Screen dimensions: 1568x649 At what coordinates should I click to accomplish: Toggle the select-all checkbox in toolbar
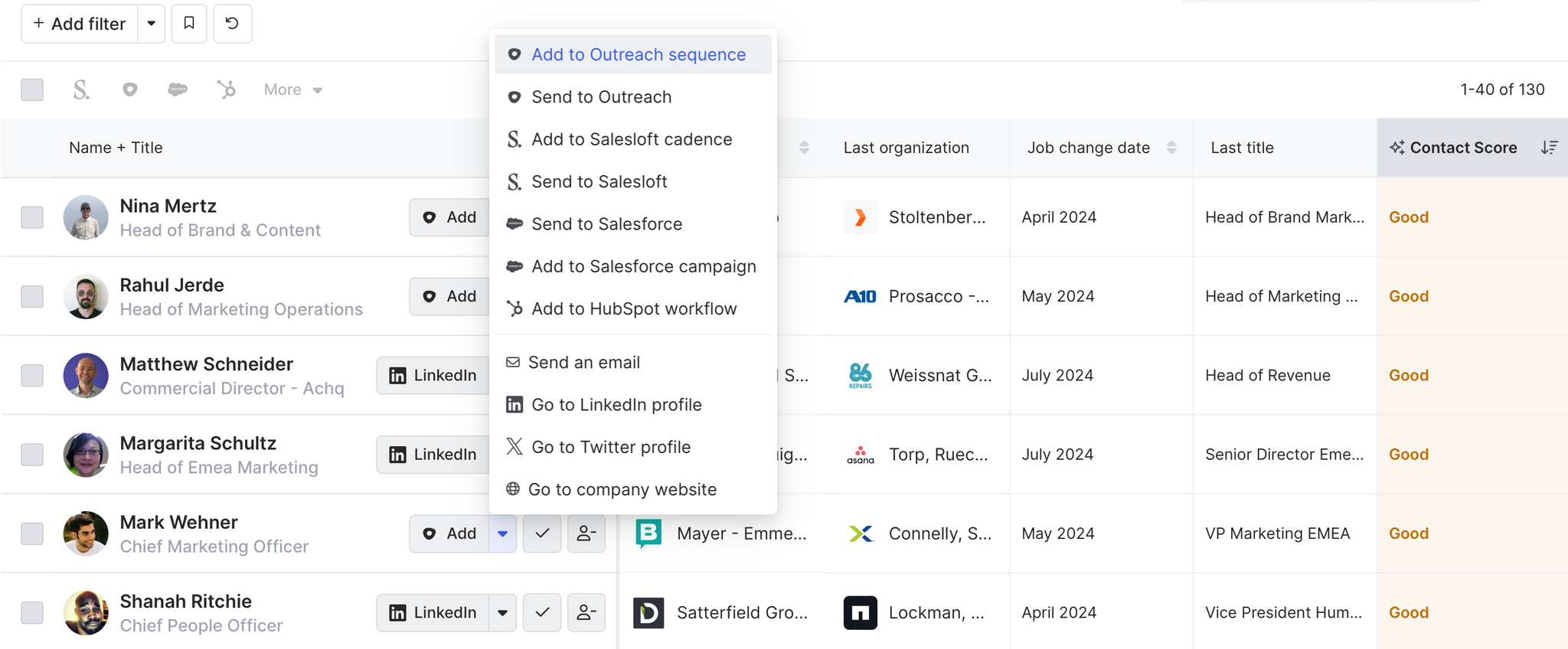[32, 90]
